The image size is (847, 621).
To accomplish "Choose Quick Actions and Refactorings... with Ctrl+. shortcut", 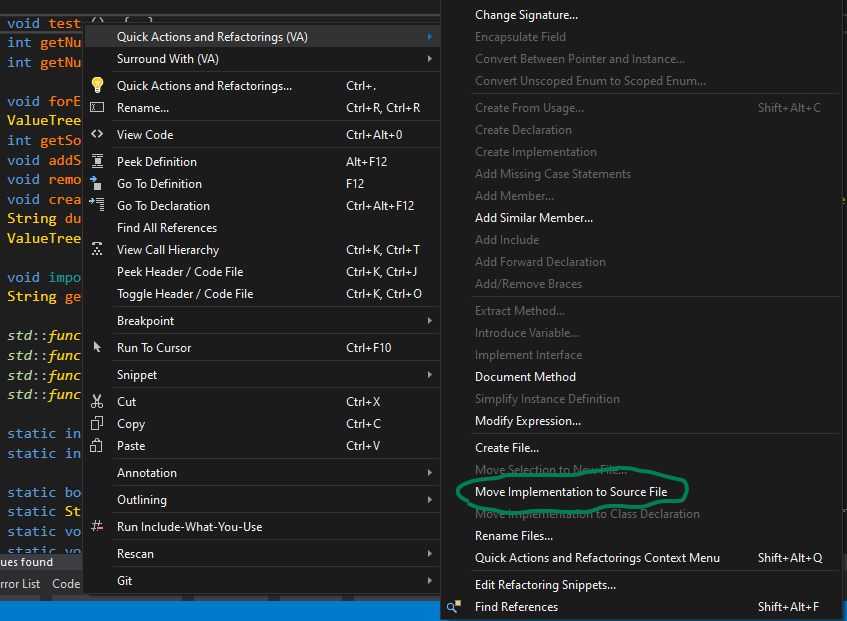I will pos(204,86).
